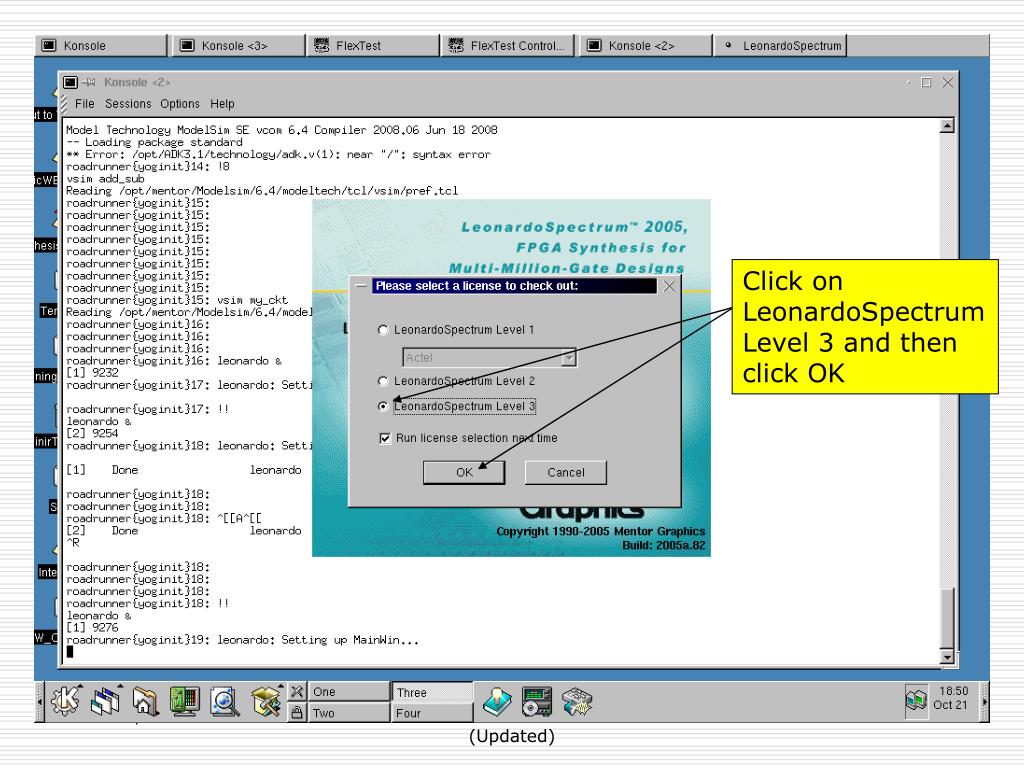Image resolution: width=1024 pixels, height=768 pixels.
Task: Switch to FlexTest taskbar entry
Action: tap(374, 46)
